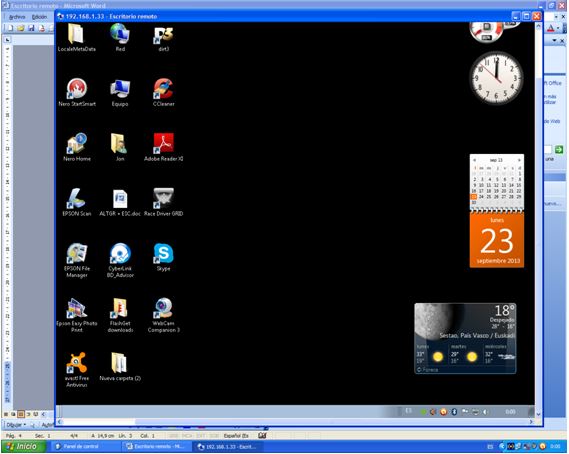Click the expand tray arrow on local taskbar
569x454 pixels.
pos(502,447)
